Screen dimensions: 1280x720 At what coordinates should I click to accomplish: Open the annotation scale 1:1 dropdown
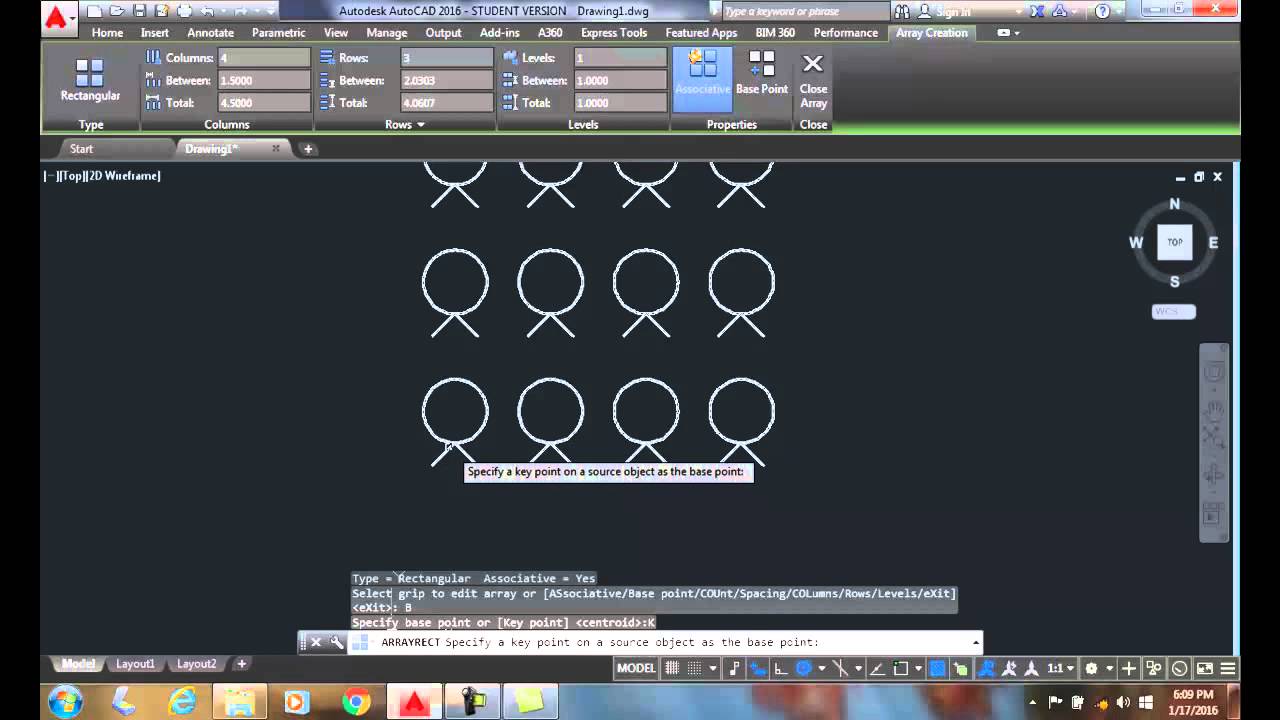(x=1059, y=669)
